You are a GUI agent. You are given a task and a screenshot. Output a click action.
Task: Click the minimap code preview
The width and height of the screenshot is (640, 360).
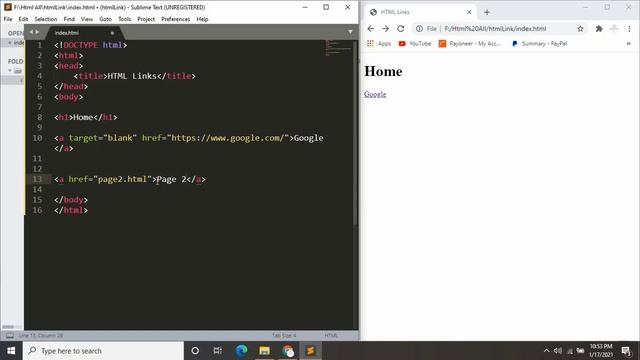coord(338,48)
